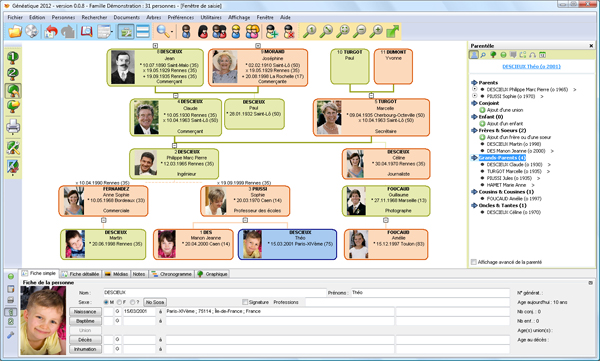Click the two children toolbar icon
The height and width of the screenshot is (361, 600).
point(253,31)
